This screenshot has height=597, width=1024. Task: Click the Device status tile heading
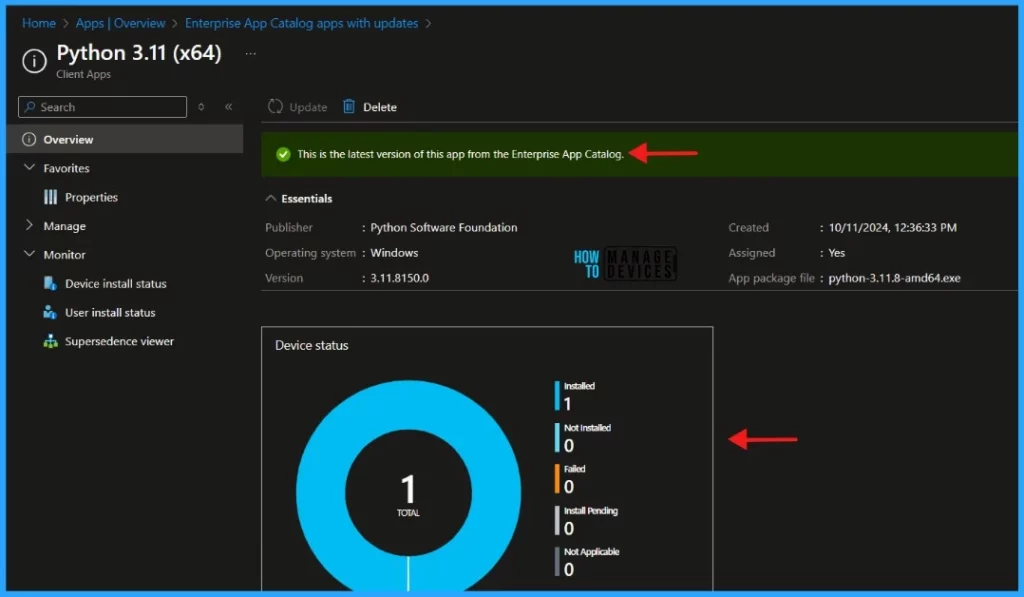pos(312,346)
